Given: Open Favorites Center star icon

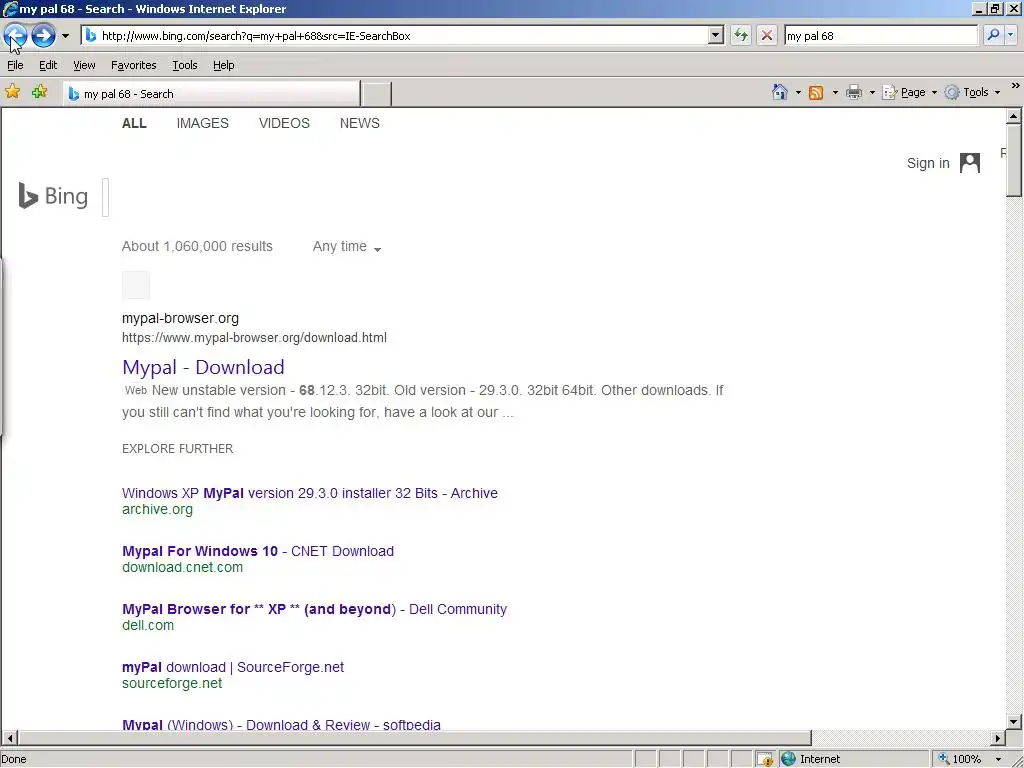Looking at the screenshot, I should tap(12, 91).
